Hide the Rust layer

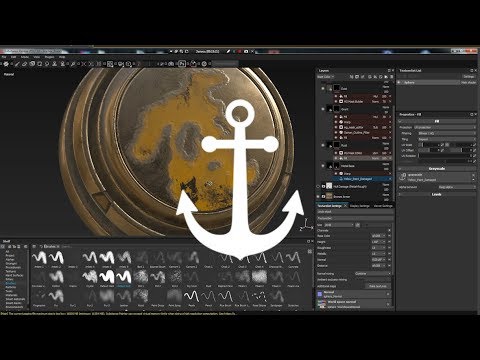323,145
